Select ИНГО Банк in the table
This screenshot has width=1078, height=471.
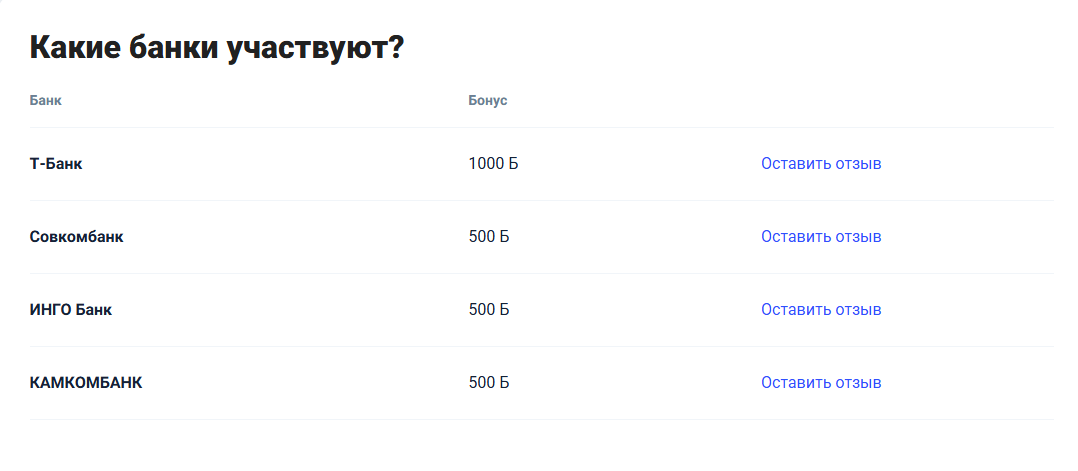click(x=71, y=310)
